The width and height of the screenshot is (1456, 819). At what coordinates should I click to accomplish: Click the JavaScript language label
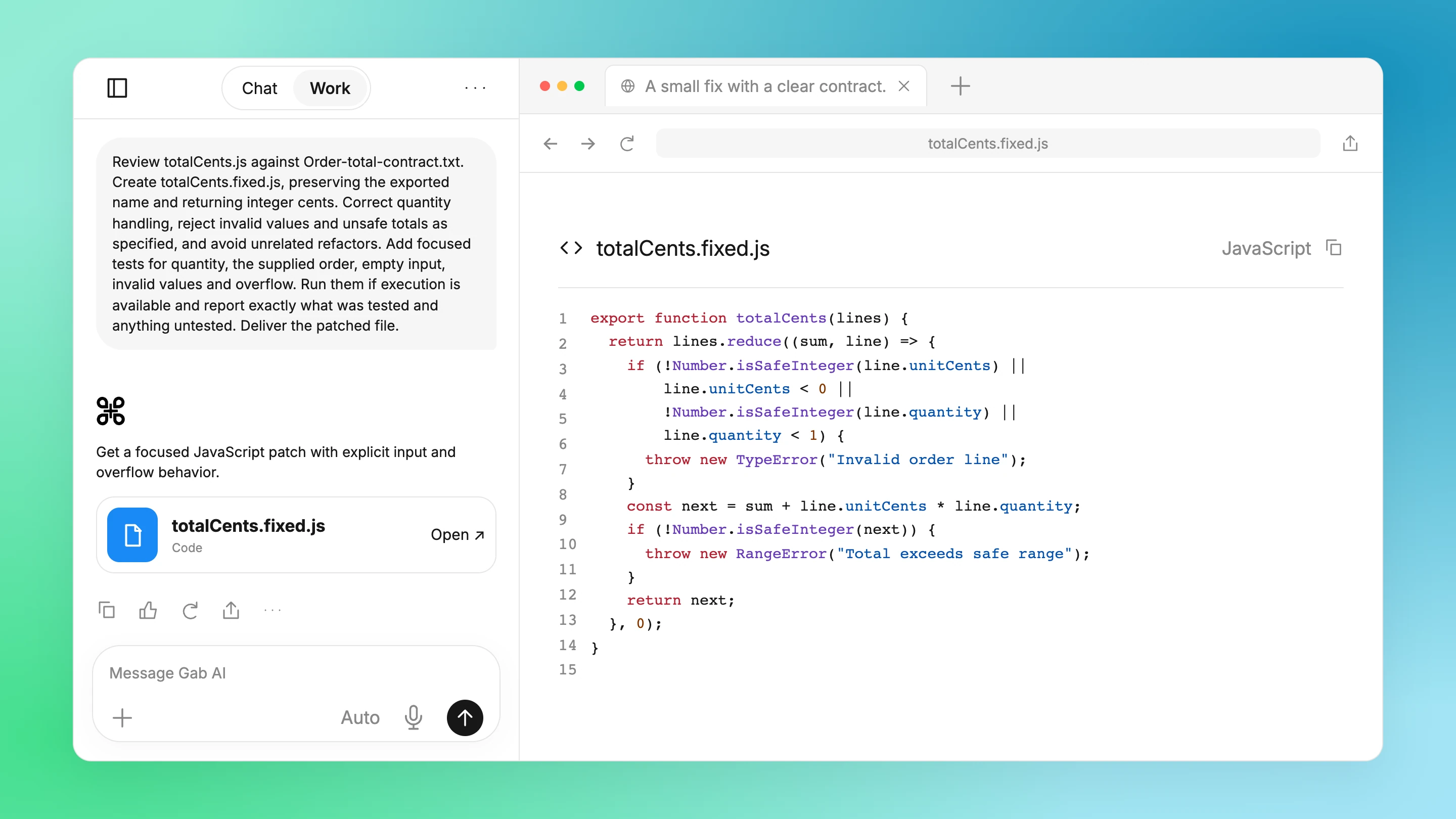tap(1266, 248)
